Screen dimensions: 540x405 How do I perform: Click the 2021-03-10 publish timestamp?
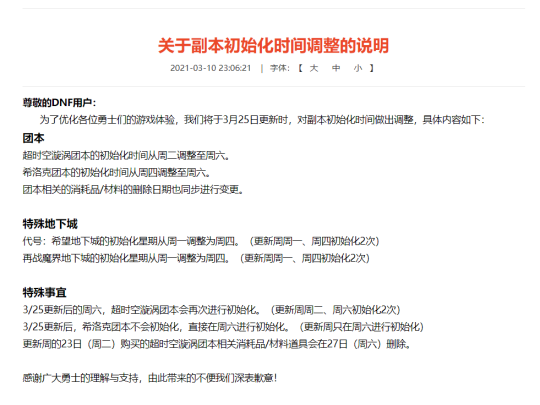click(x=210, y=68)
